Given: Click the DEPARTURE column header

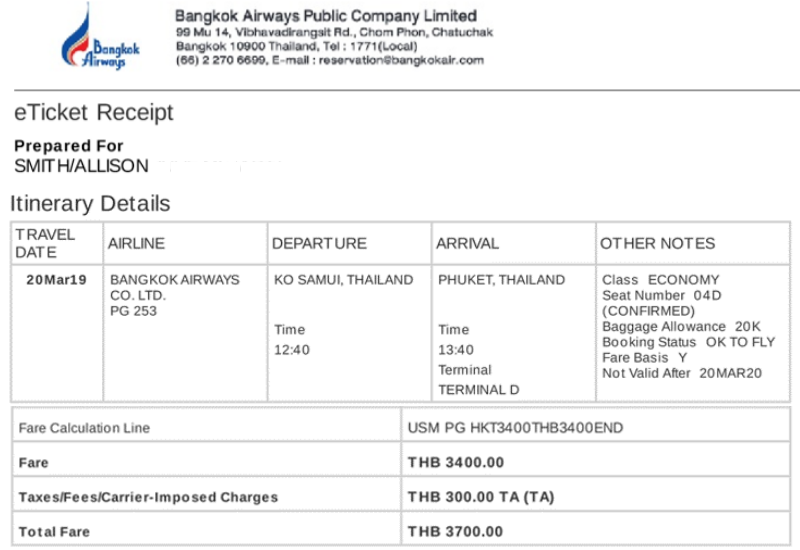Looking at the screenshot, I should point(319,243).
